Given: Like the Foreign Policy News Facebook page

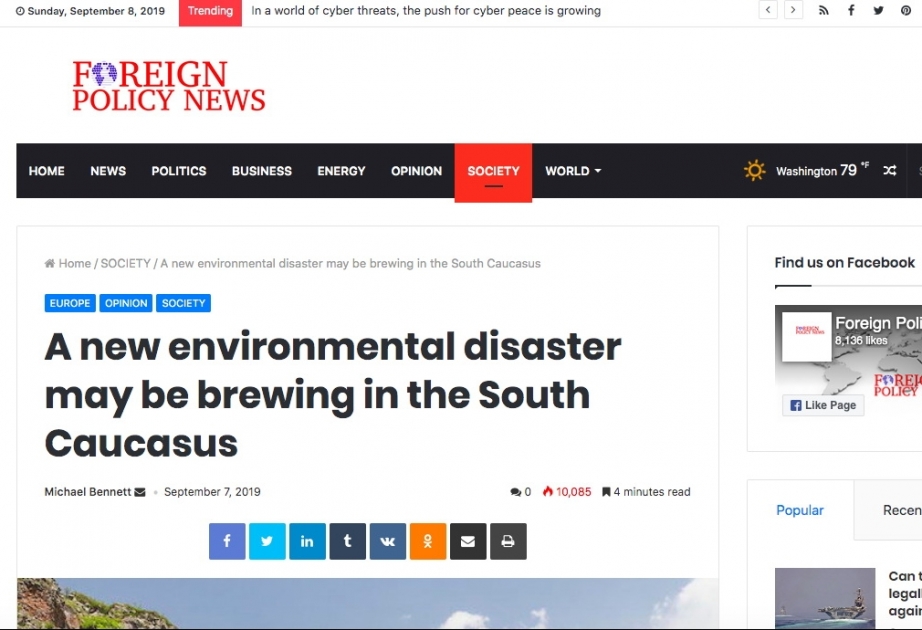Looking at the screenshot, I should [x=822, y=405].
